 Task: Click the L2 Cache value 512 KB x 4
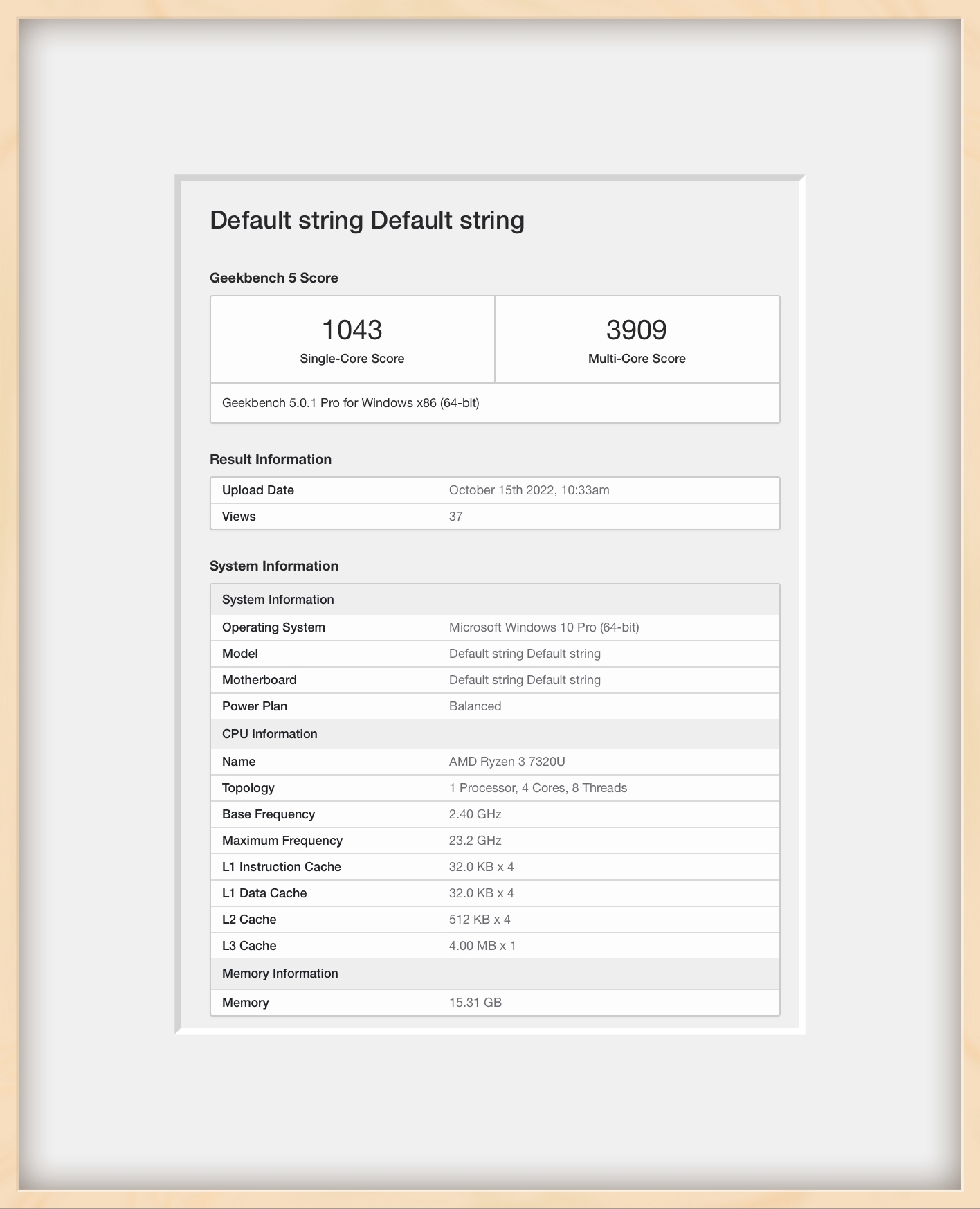tap(480, 920)
